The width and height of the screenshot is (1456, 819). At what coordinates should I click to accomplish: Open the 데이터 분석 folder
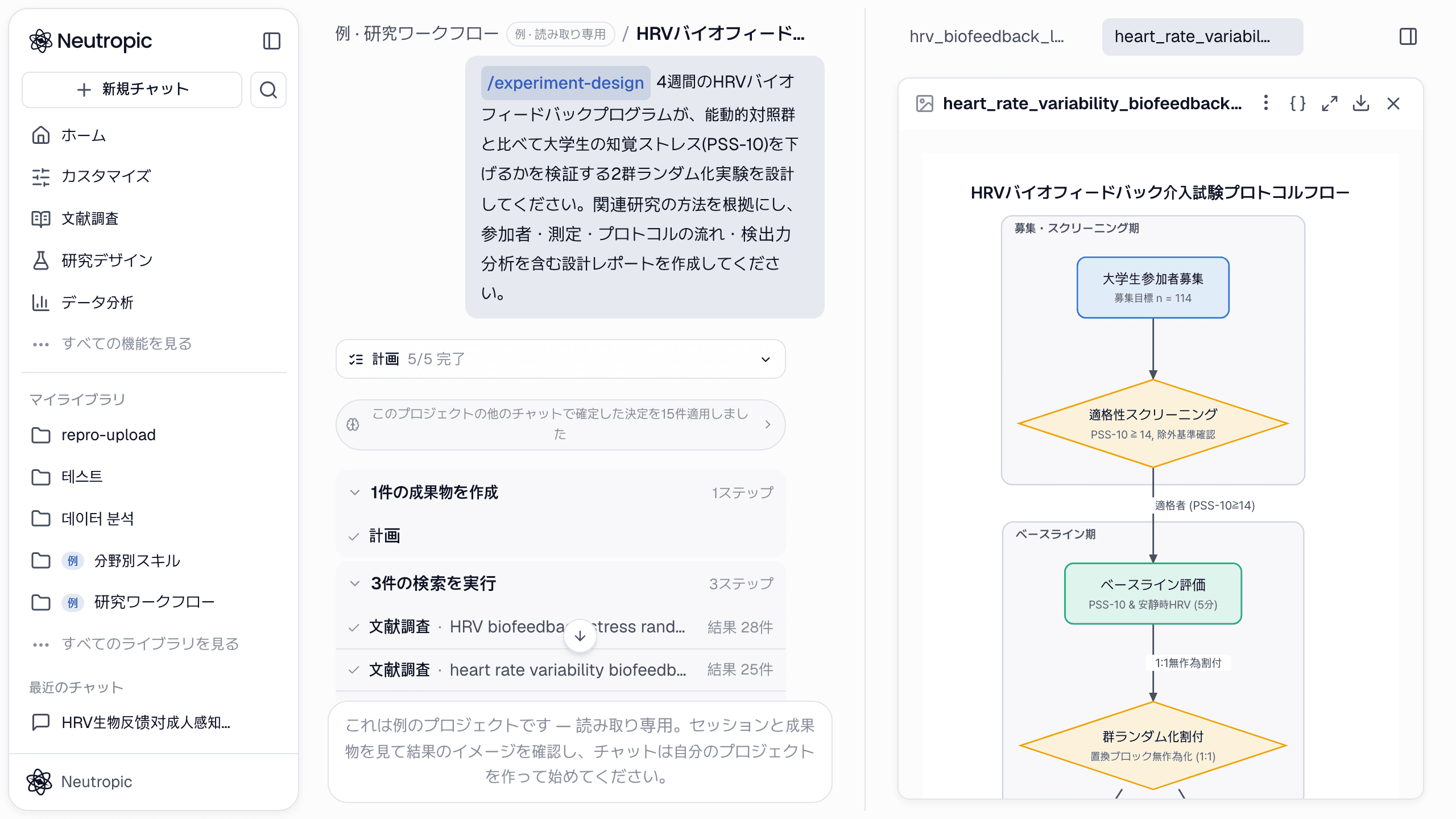point(154,519)
